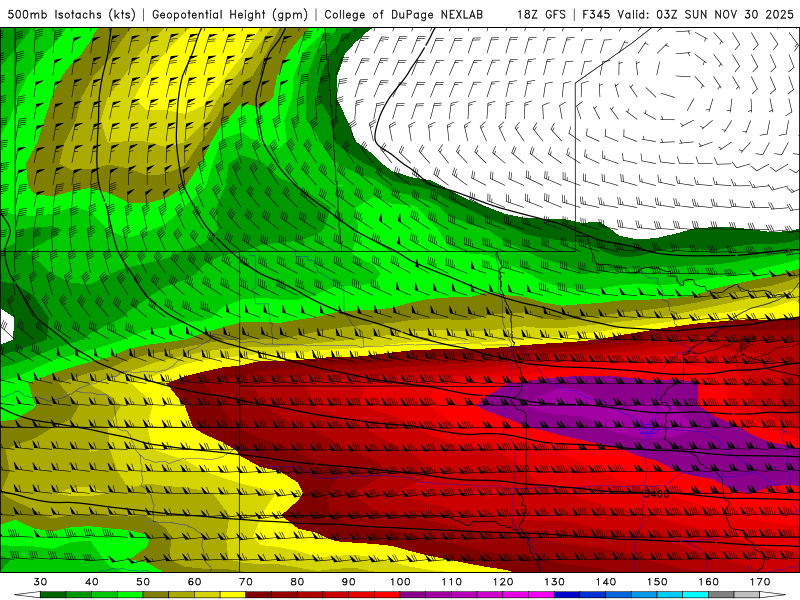Click the bright green 45-50 kt colorbar swatch

[130, 595]
